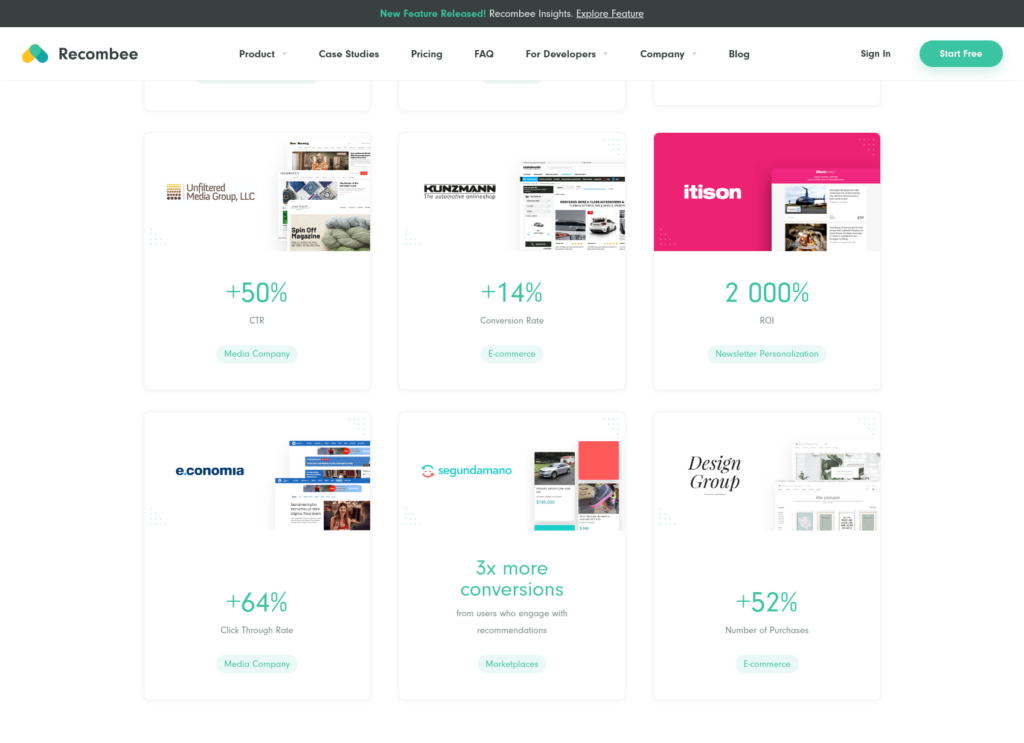Open the Unfiltered Media Group website preview

(x=325, y=195)
